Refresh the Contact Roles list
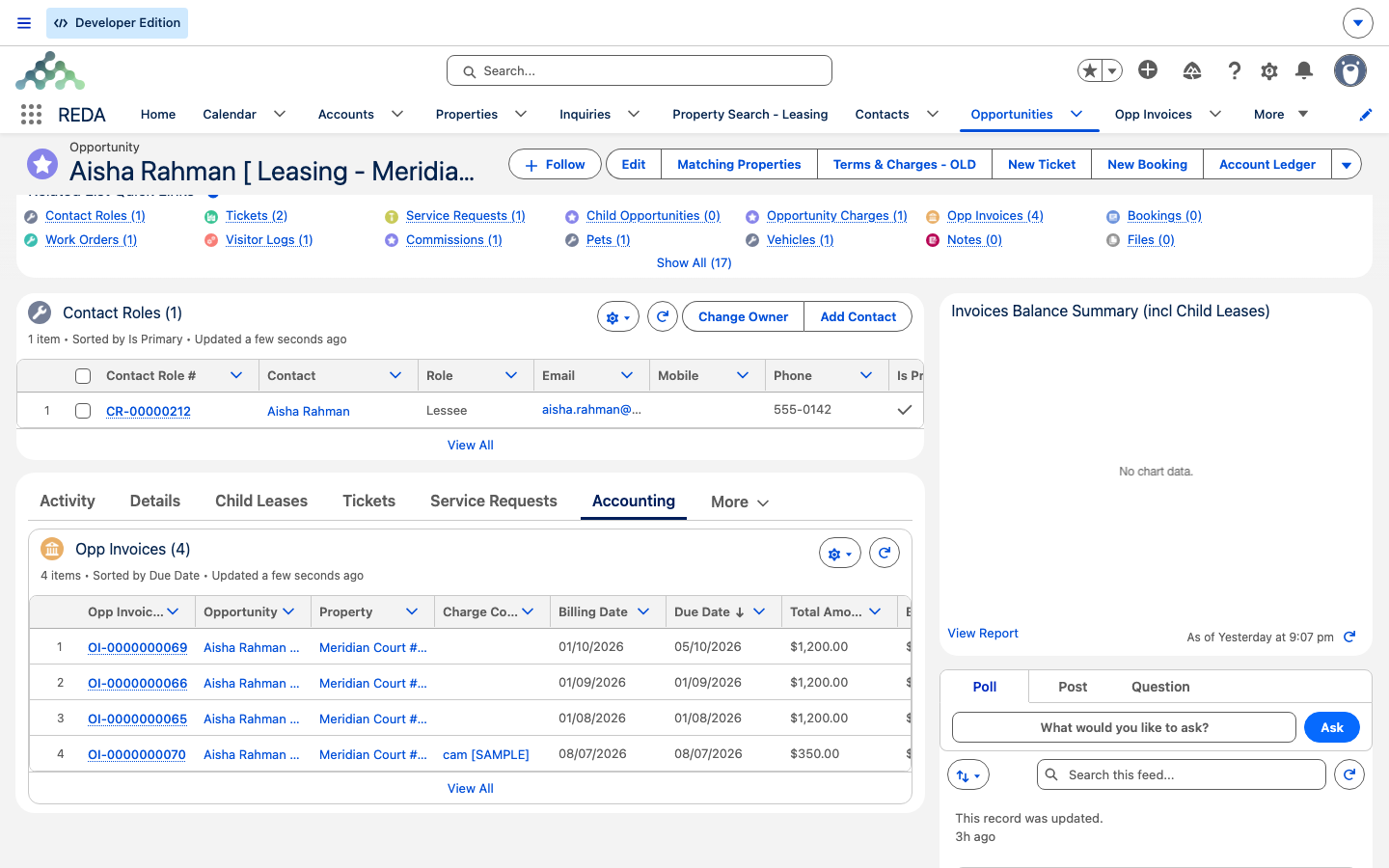Screen dimensions: 1389x868 tap(663, 316)
